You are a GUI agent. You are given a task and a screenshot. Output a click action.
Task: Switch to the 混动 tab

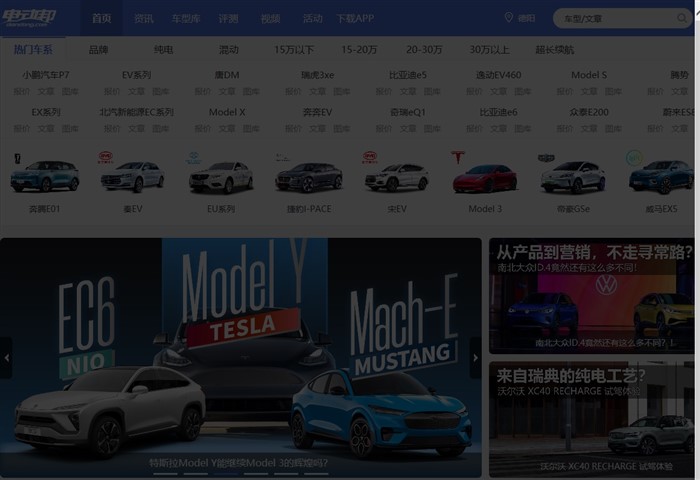point(229,50)
